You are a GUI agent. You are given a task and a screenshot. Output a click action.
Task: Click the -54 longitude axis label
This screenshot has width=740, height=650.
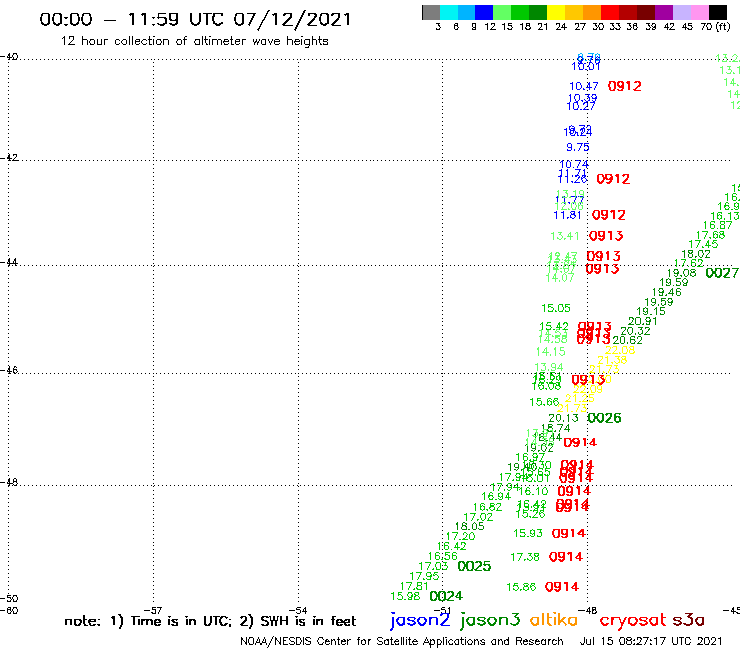pos(298,610)
